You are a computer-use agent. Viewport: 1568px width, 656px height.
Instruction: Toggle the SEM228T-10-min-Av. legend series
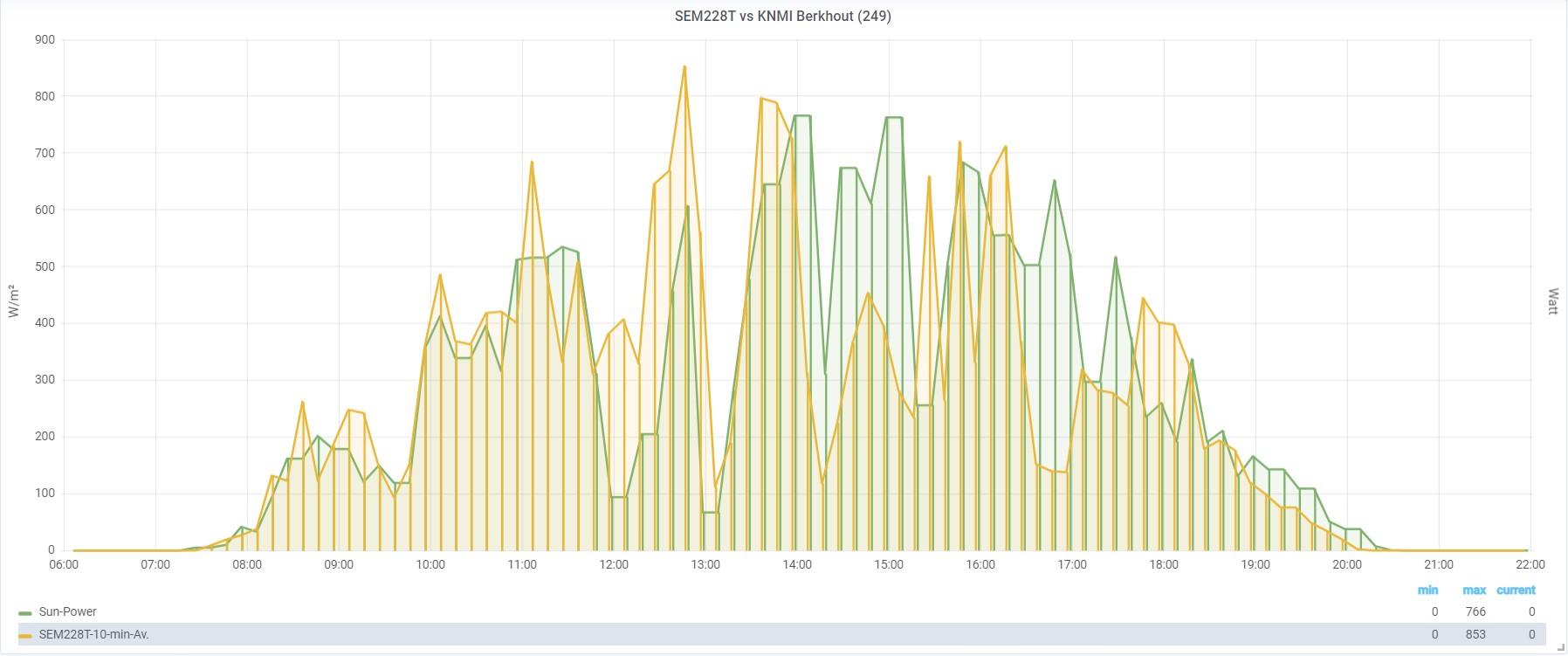click(x=93, y=634)
